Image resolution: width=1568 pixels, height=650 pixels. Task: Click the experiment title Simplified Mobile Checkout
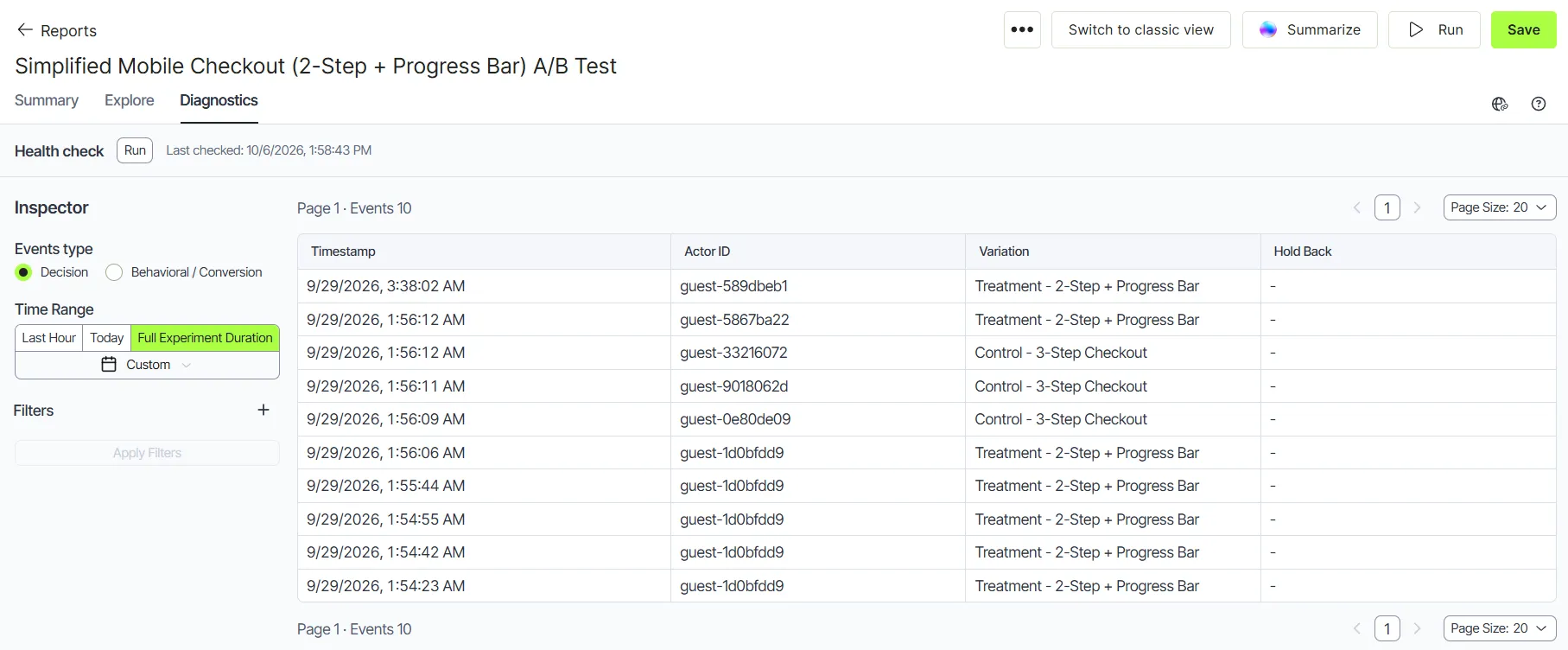(315, 66)
